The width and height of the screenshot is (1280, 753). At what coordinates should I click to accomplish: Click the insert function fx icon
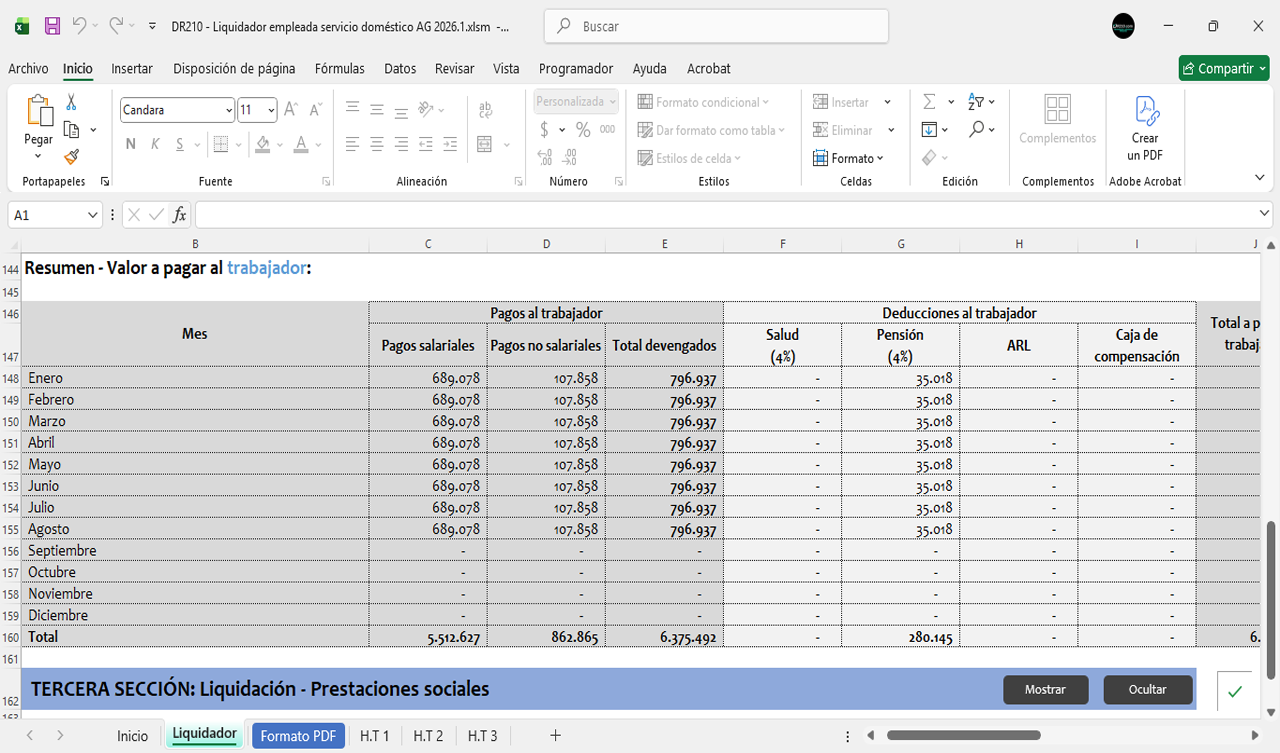tap(179, 215)
